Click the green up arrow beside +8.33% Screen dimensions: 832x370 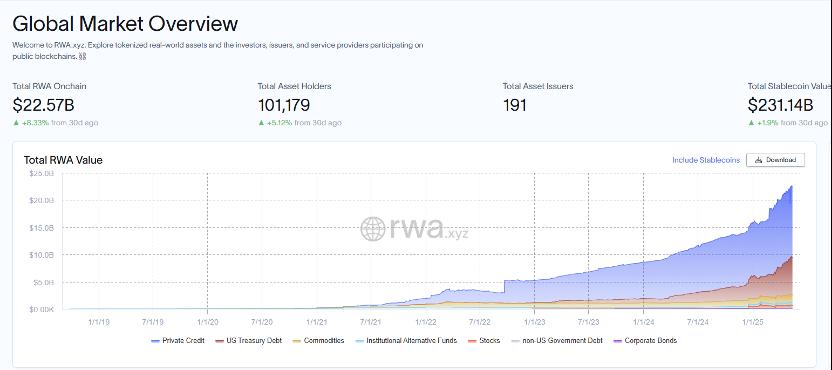[16, 123]
